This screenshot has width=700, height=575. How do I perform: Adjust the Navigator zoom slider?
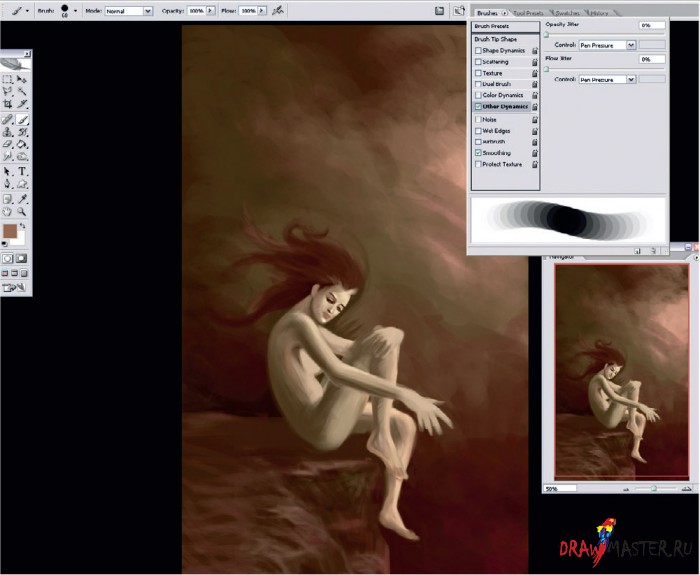pos(654,489)
